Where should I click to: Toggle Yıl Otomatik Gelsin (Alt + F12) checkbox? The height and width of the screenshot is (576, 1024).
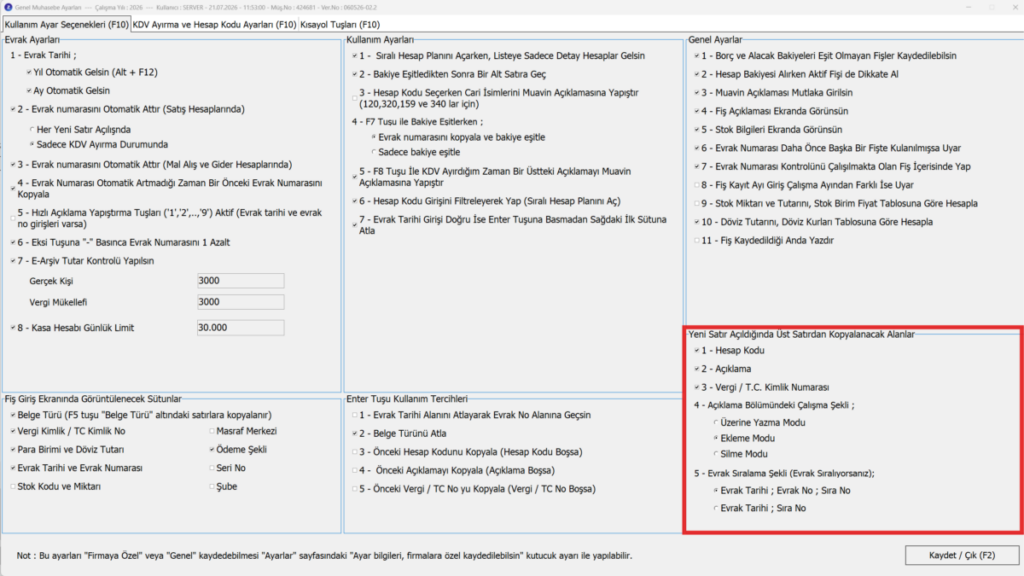point(29,72)
